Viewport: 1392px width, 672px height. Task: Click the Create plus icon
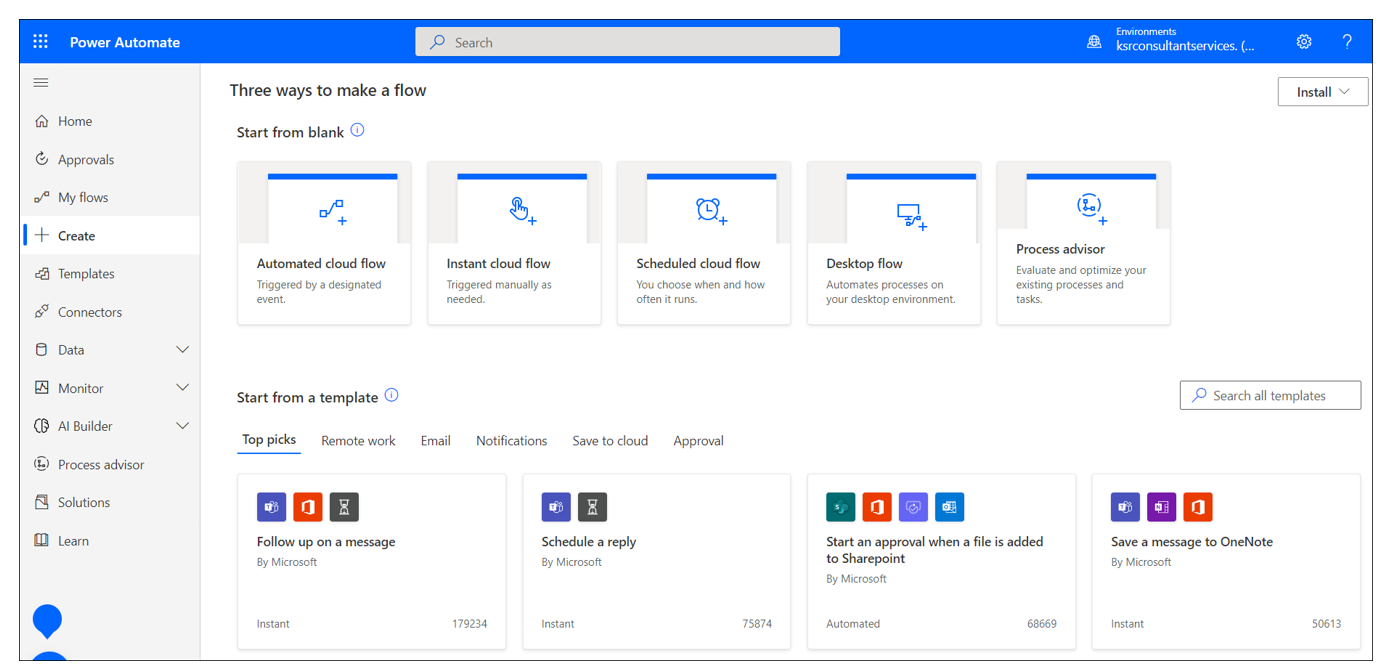click(x=41, y=235)
